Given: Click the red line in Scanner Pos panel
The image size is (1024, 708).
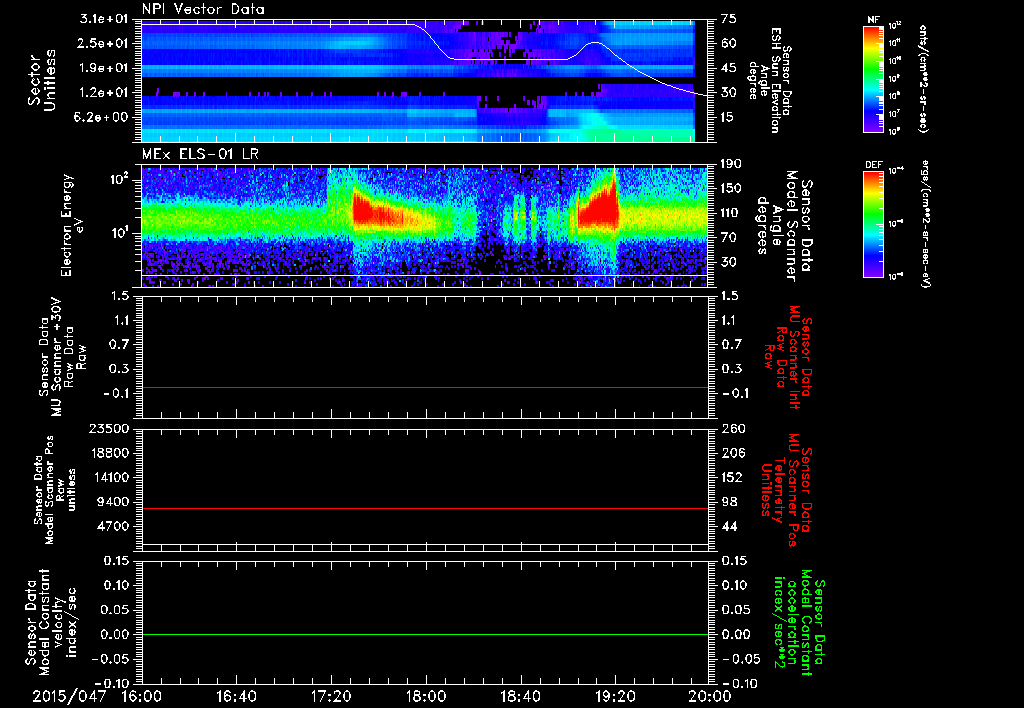Looking at the screenshot, I should [x=424, y=508].
